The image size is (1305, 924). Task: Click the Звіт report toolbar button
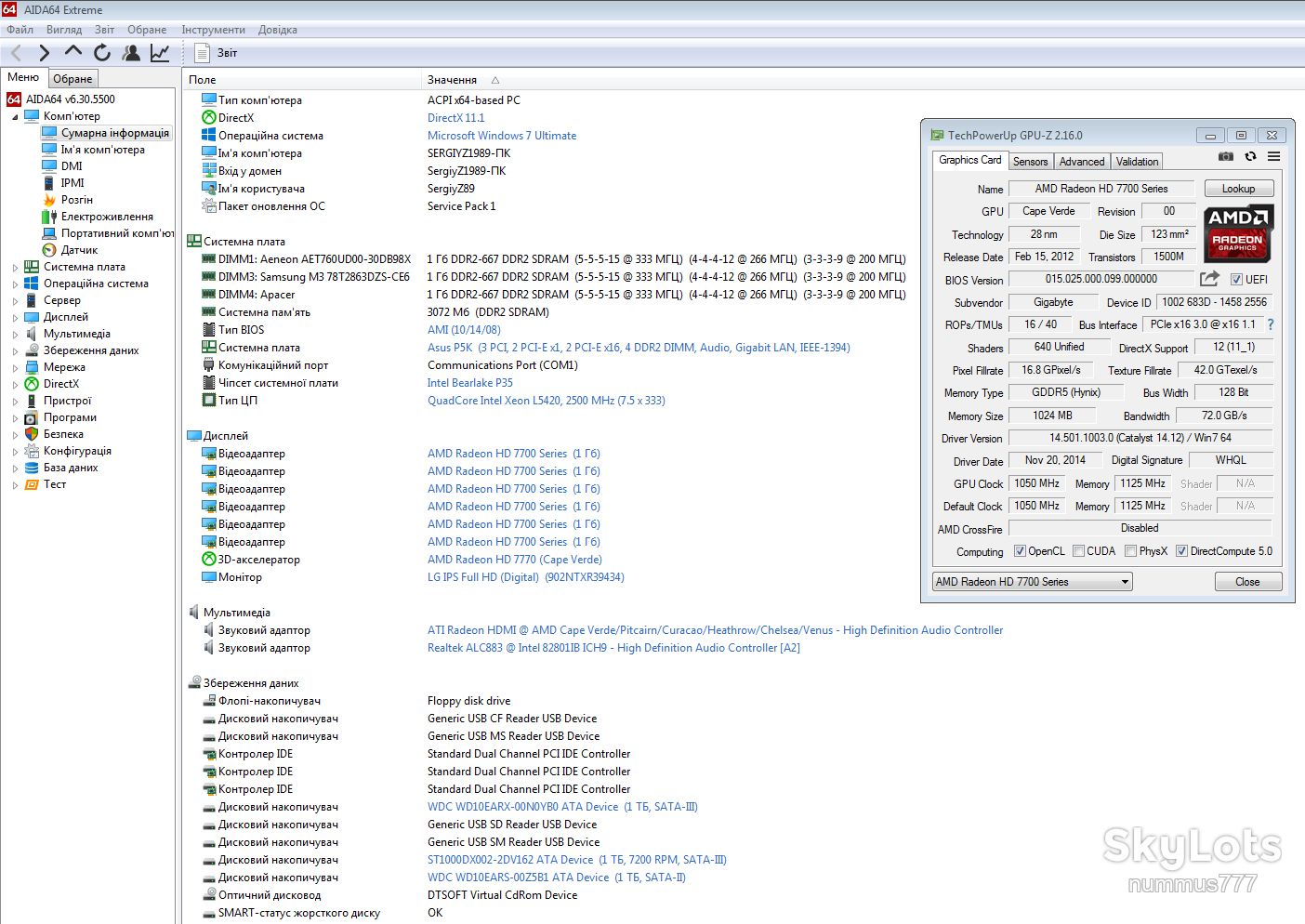217,53
